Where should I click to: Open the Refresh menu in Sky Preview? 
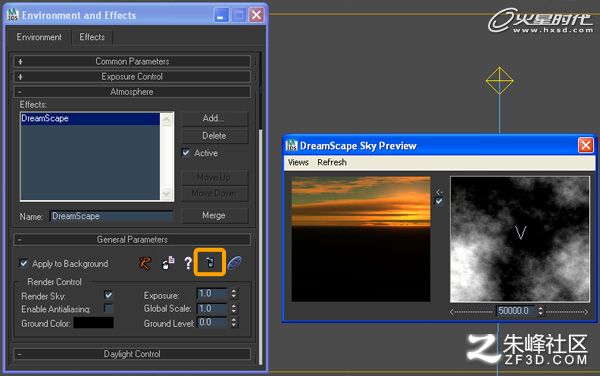click(x=332, y=162)
